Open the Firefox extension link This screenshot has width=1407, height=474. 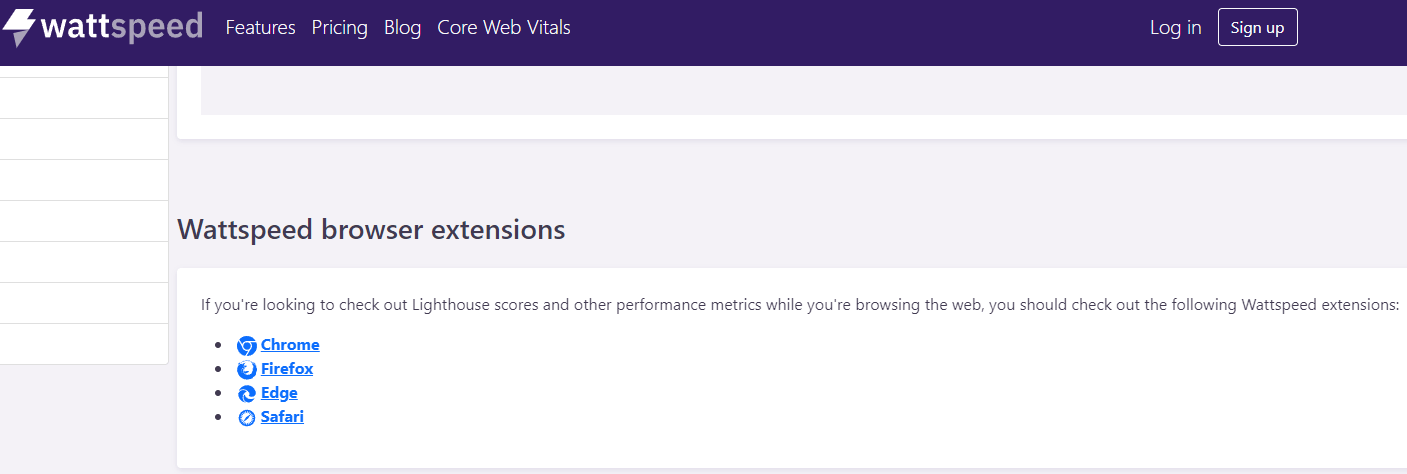click(287, 369)
